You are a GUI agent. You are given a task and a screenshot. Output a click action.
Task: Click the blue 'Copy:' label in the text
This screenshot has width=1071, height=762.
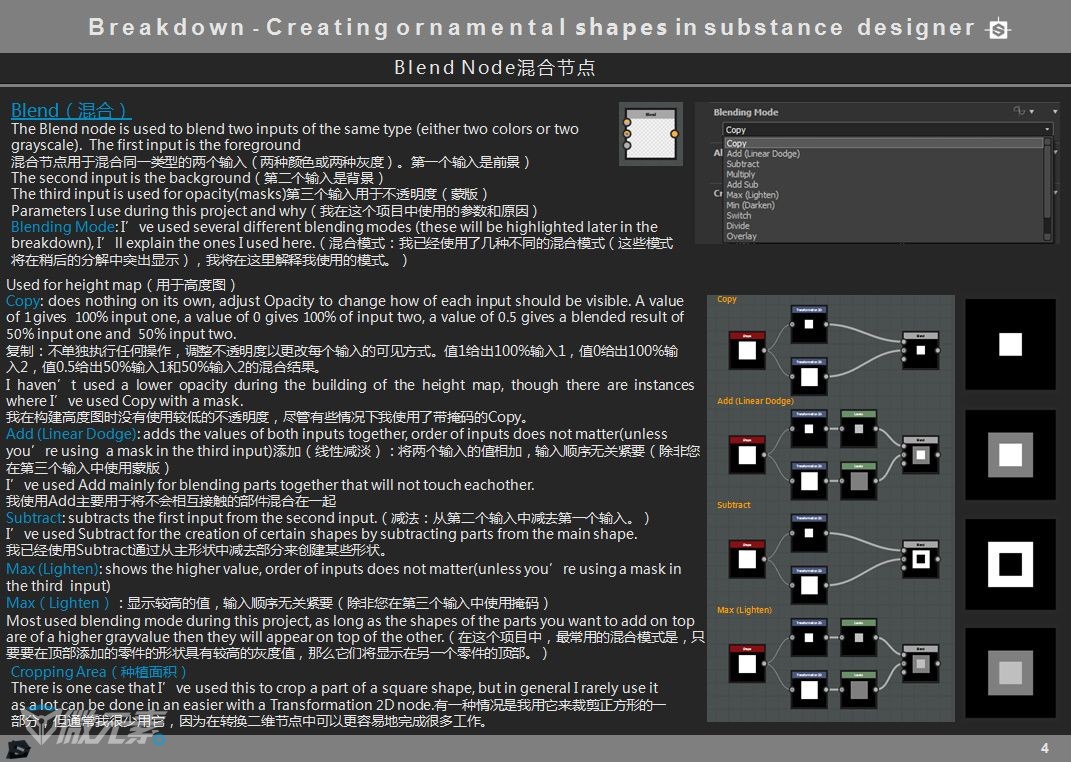click(x=25, y=301)
